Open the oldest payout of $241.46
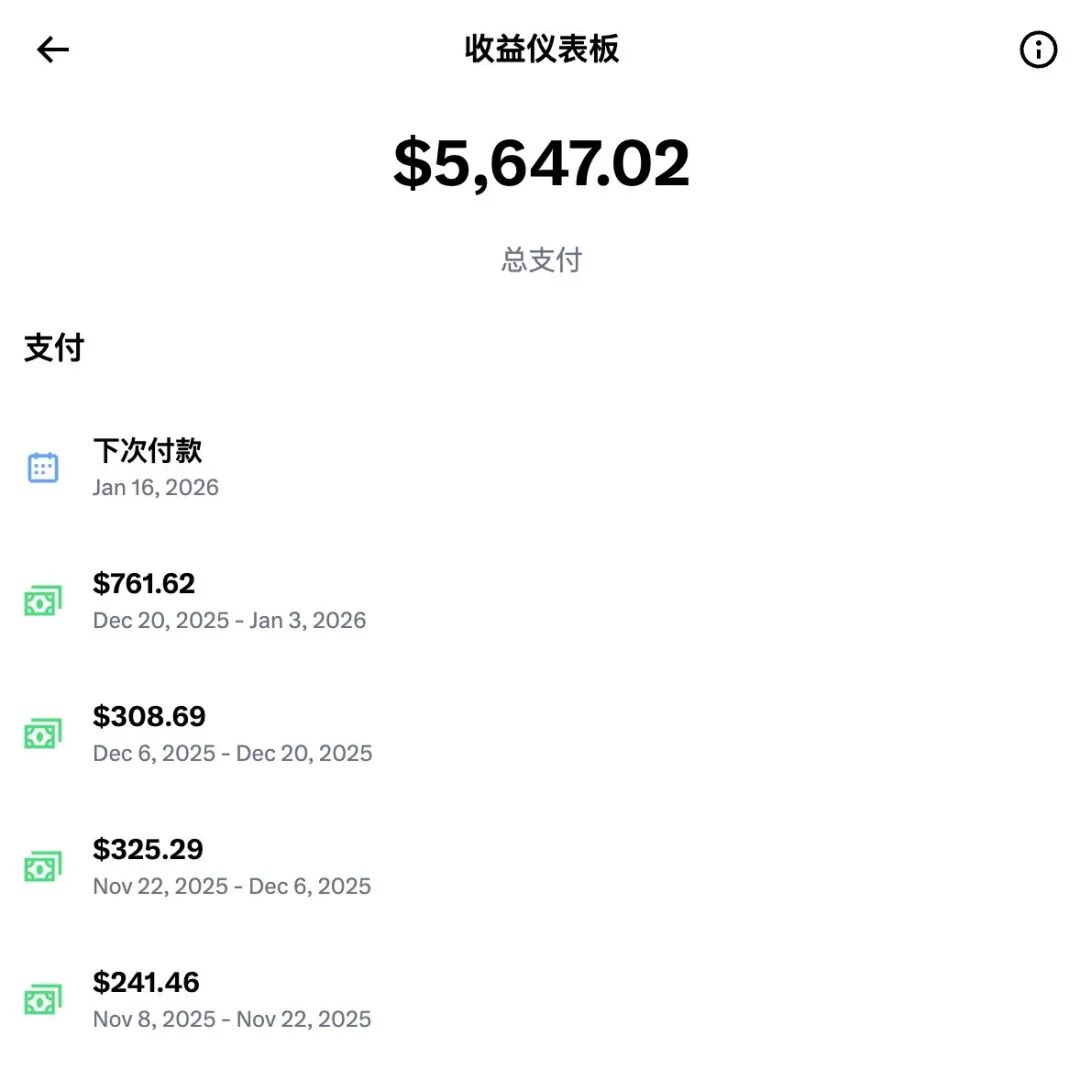 coord(146,982)
